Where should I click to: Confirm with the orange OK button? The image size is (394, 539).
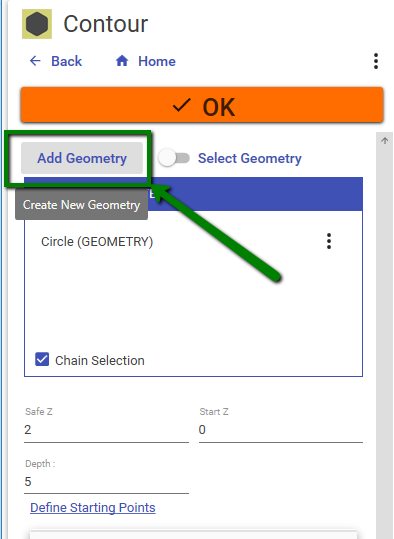point(202,105)
